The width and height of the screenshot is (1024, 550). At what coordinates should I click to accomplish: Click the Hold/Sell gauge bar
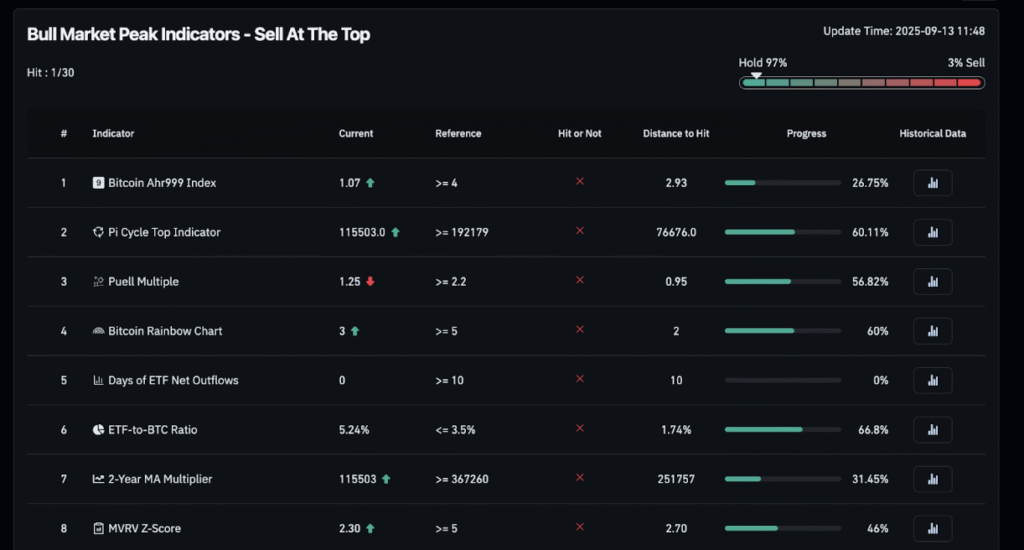(862, 83)
